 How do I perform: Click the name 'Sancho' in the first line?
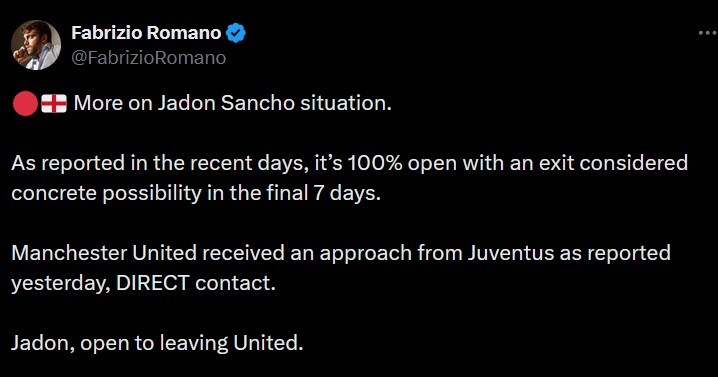(257, 103)
